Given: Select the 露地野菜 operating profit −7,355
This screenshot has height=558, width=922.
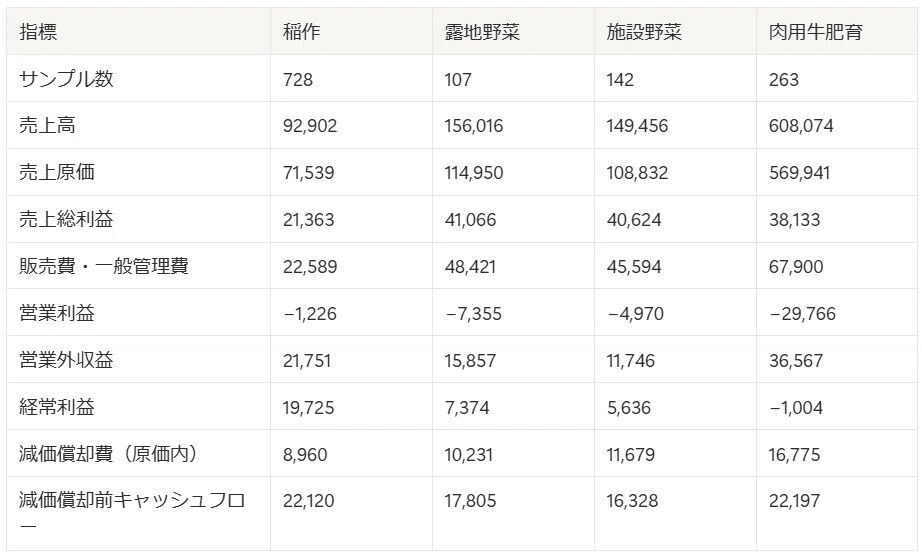Looking at the screenshot, I should point(473,313).
